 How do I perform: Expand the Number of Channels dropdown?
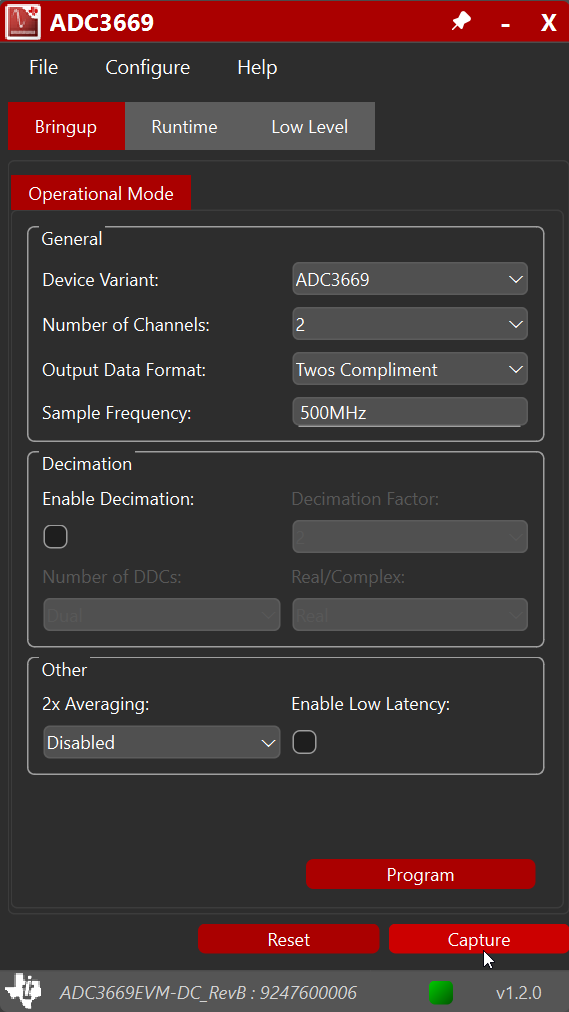tap(410, 324)
